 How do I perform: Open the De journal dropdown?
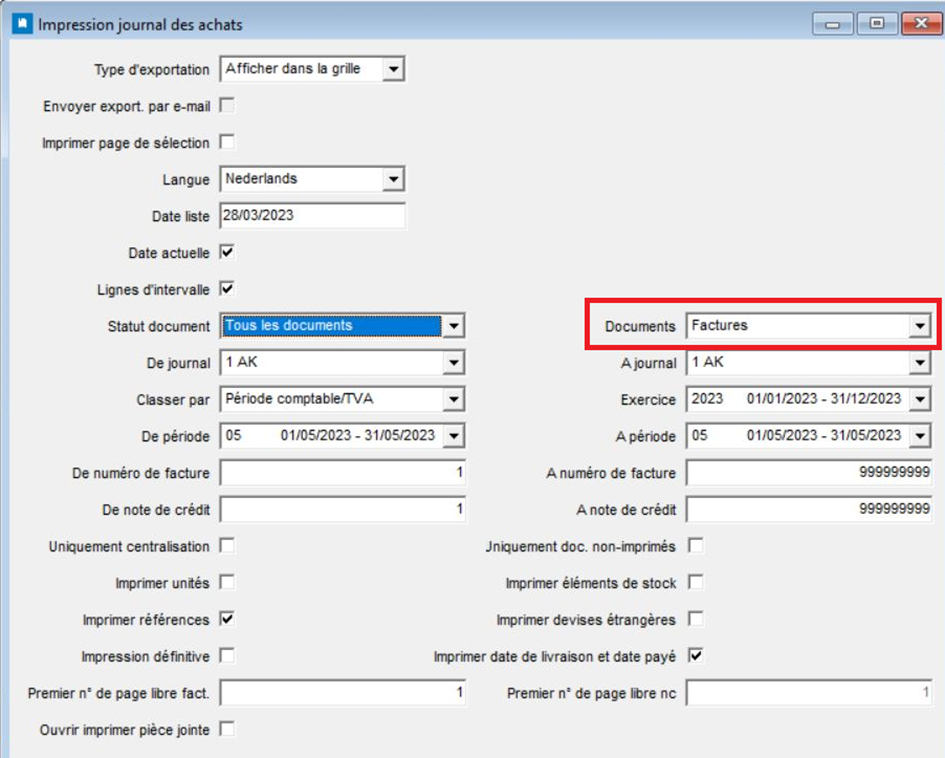click(453, 363)
